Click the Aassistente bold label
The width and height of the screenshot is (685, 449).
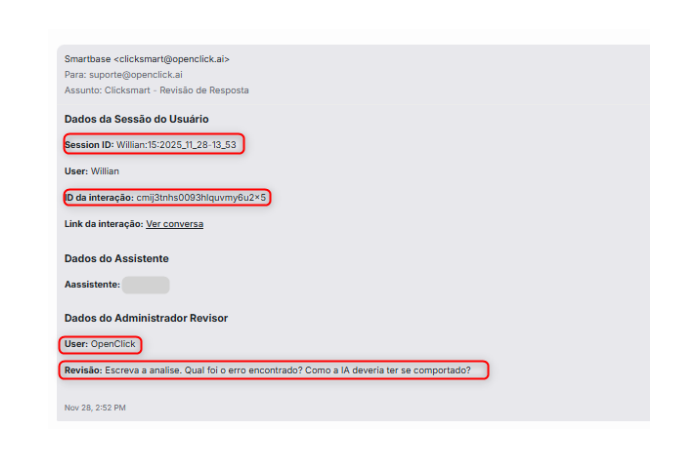[x=92, y=285]
